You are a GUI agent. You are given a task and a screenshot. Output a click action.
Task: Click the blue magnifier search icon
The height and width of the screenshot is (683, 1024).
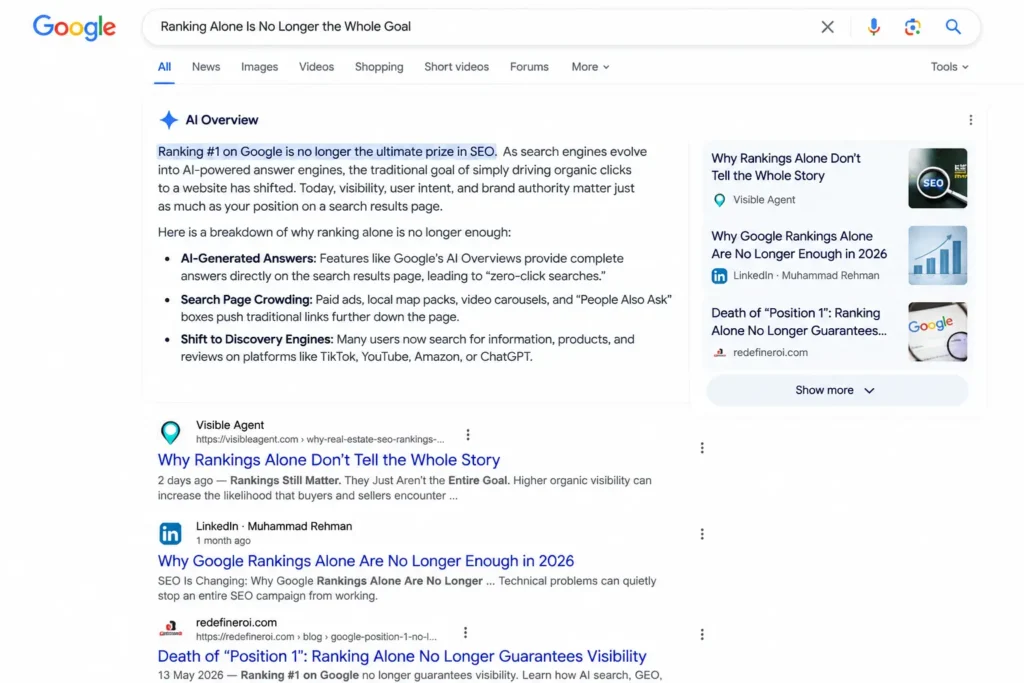(x=953, y=27)
